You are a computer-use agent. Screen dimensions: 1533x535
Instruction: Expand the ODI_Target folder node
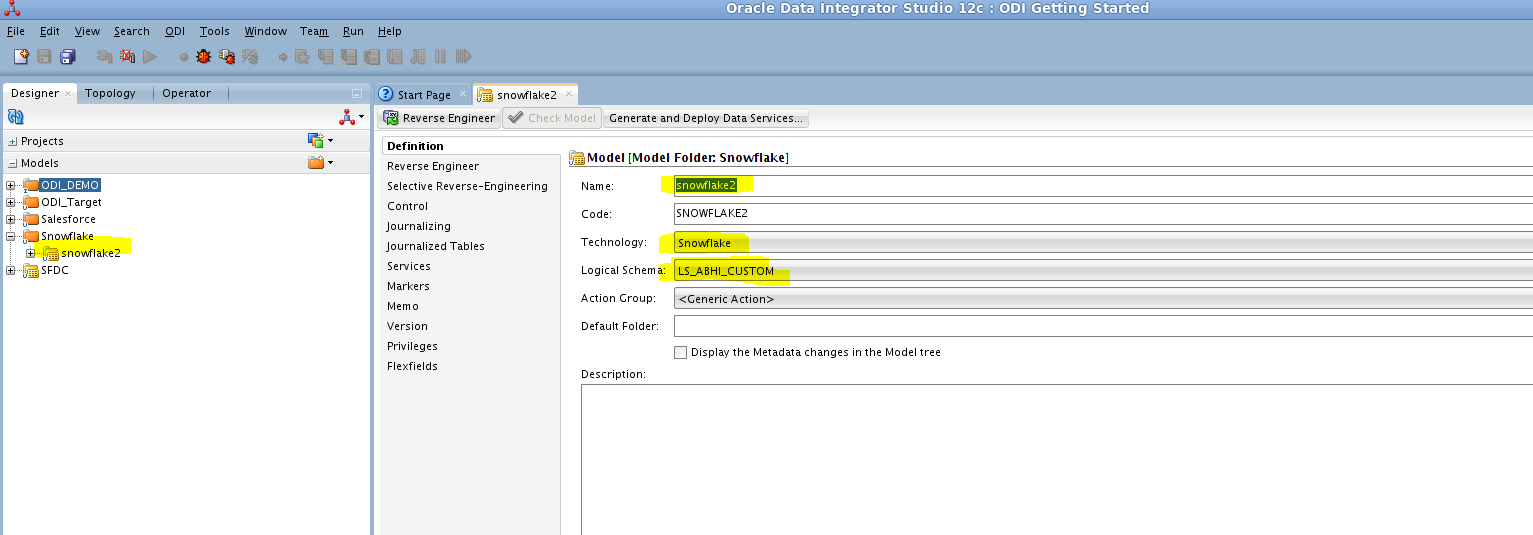11,202
